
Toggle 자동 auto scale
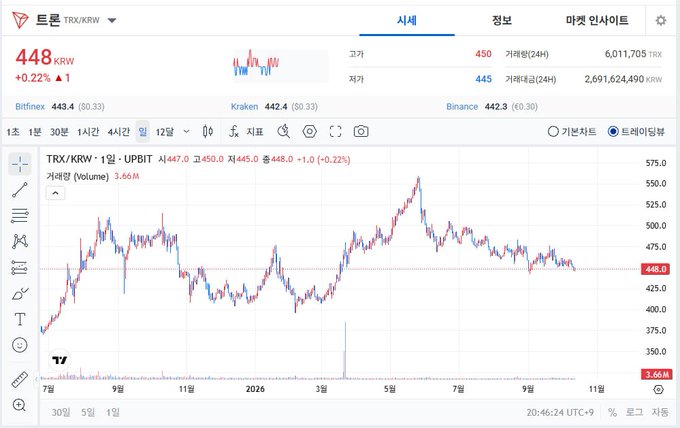pyautogui.click(x=660, y=412)
